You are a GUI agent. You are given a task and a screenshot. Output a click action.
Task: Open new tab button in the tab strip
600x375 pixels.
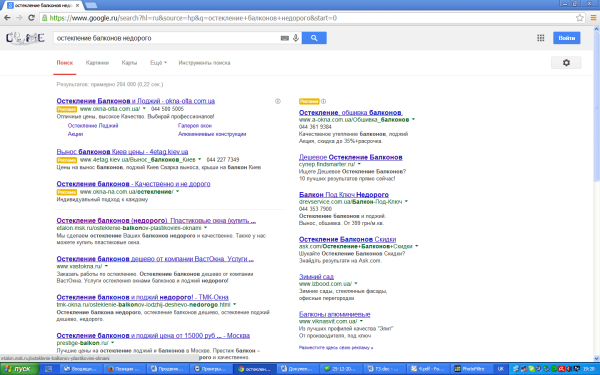[91, 5]
